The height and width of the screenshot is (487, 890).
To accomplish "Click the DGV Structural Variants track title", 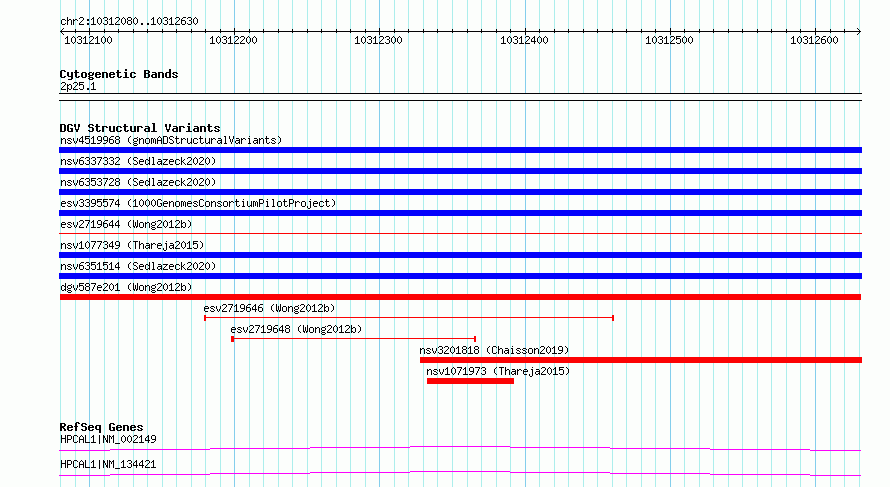I will [140, 128].
